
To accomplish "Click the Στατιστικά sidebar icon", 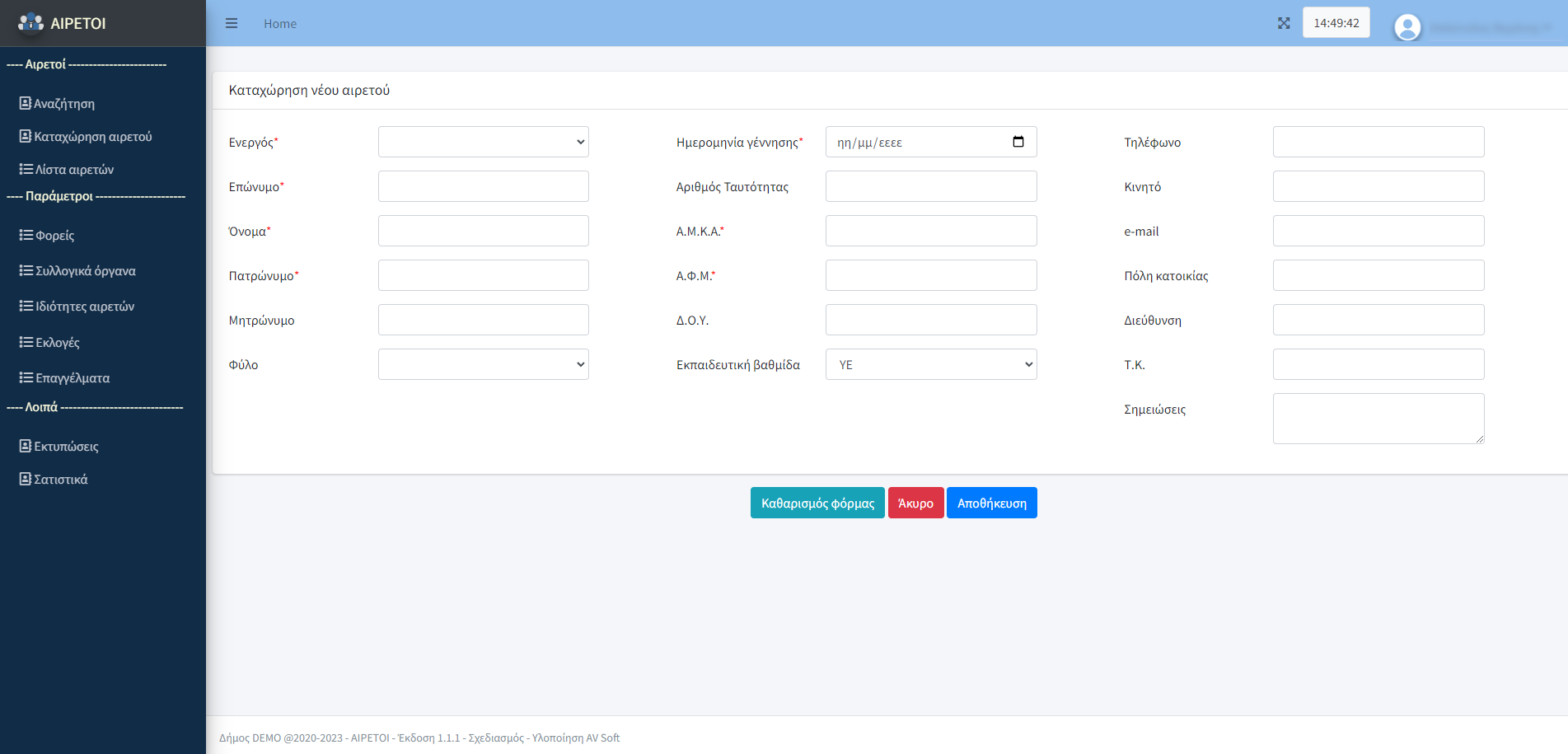I will tap(26, 479).
